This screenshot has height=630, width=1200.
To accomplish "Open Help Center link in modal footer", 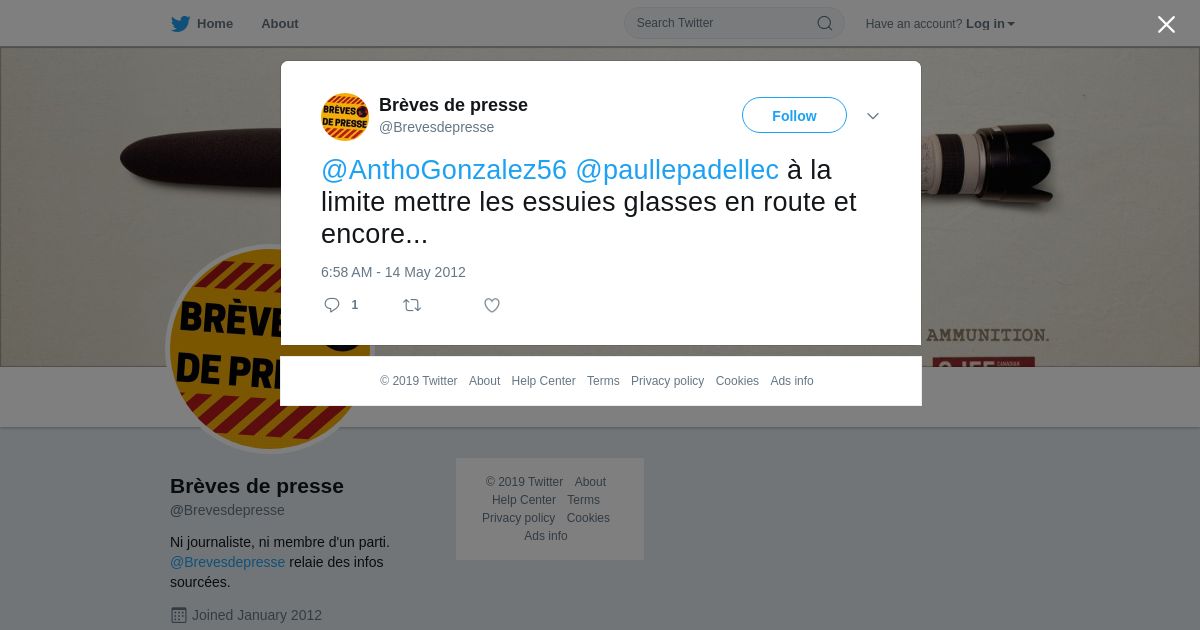I will (x=543, y=381).
